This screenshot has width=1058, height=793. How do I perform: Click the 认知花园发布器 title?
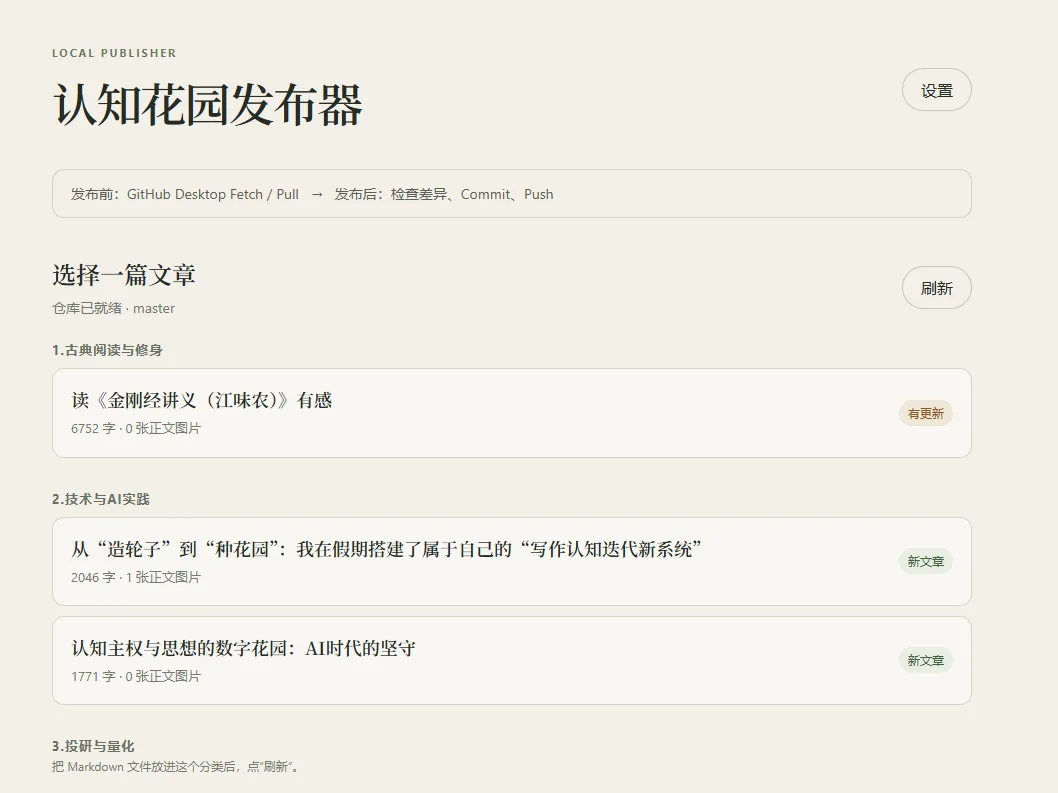point(208,105)
